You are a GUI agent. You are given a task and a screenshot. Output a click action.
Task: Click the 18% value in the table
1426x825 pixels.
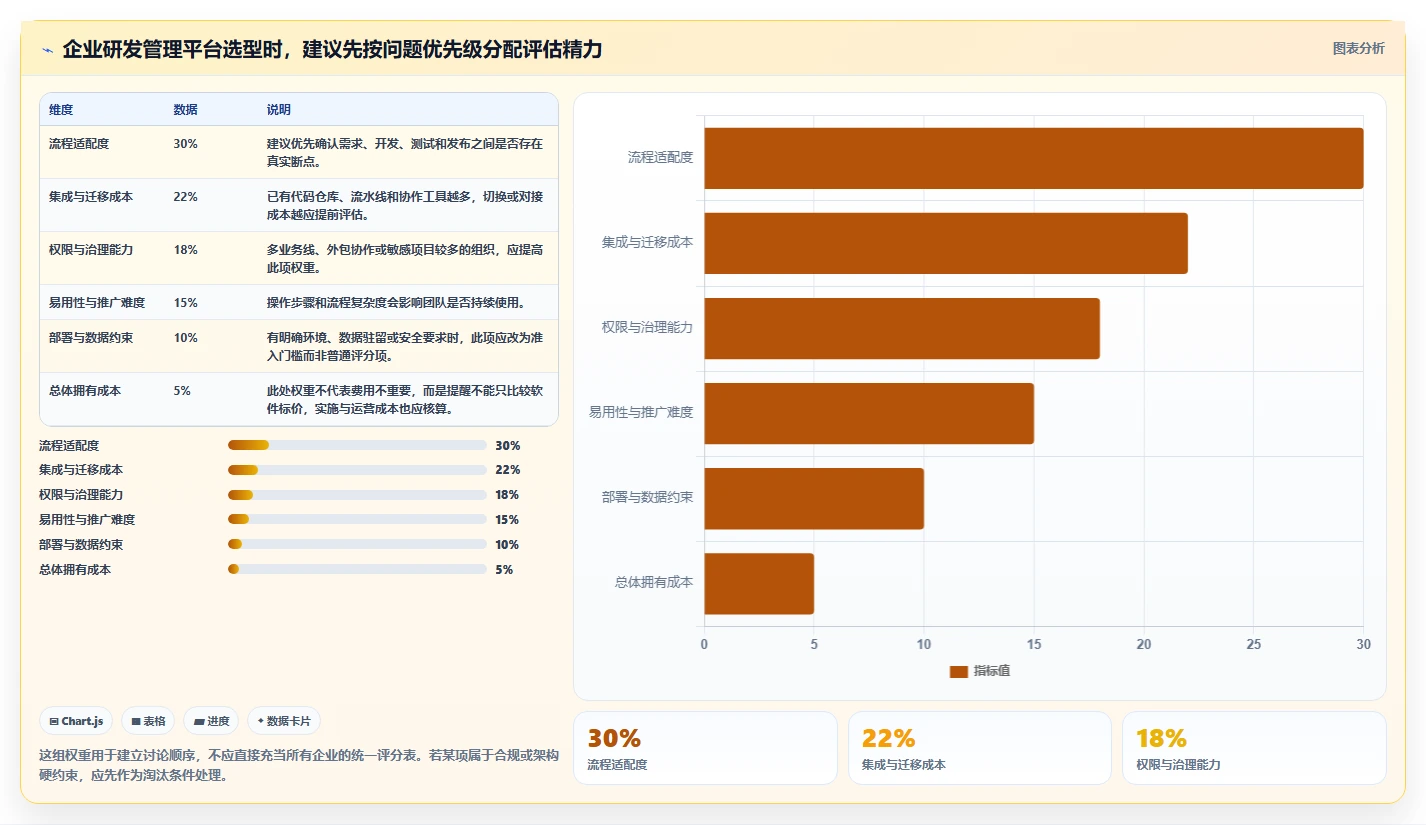(x=185, y=250)
